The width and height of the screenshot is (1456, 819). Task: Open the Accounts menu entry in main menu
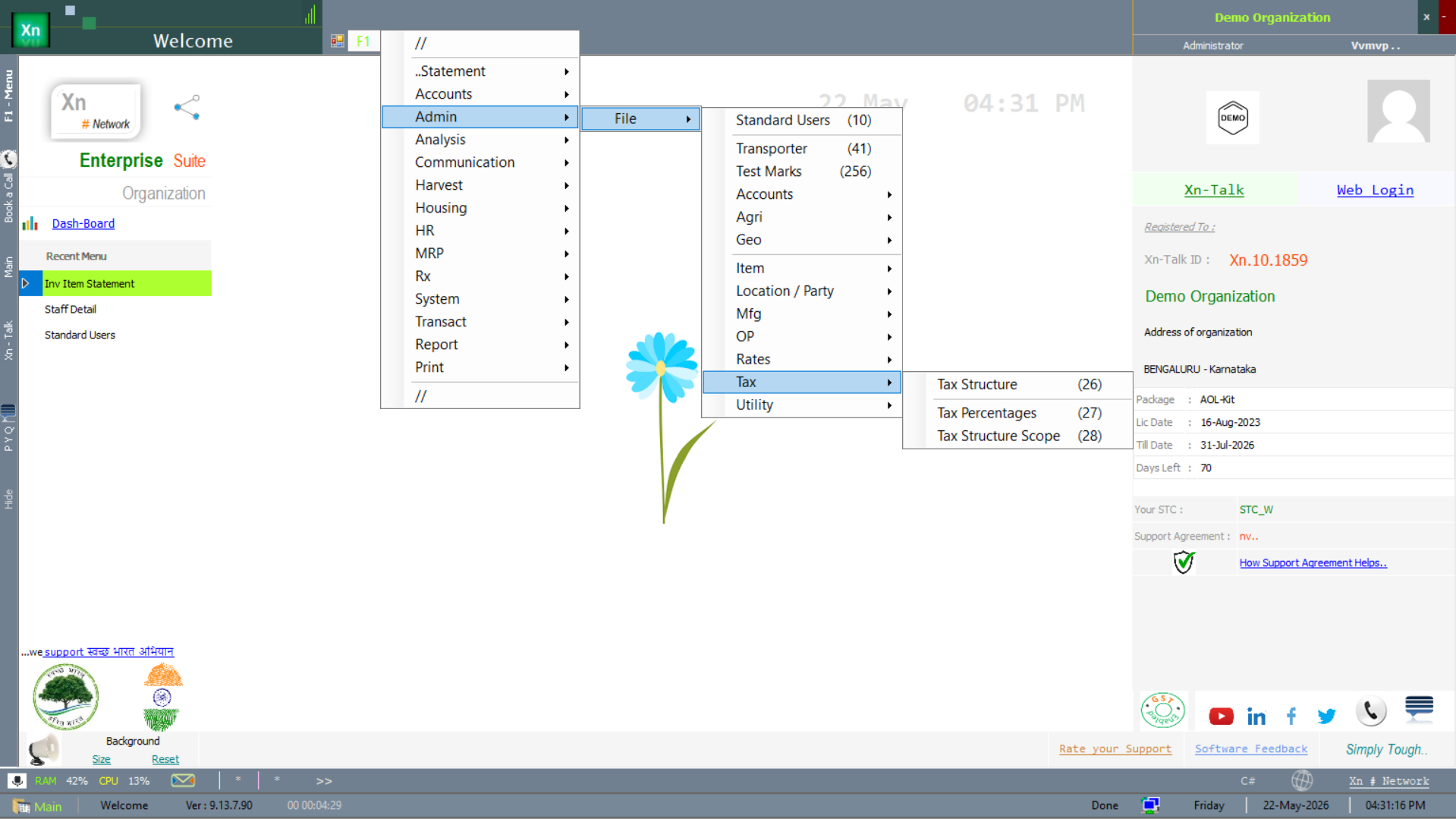[480, 94]
